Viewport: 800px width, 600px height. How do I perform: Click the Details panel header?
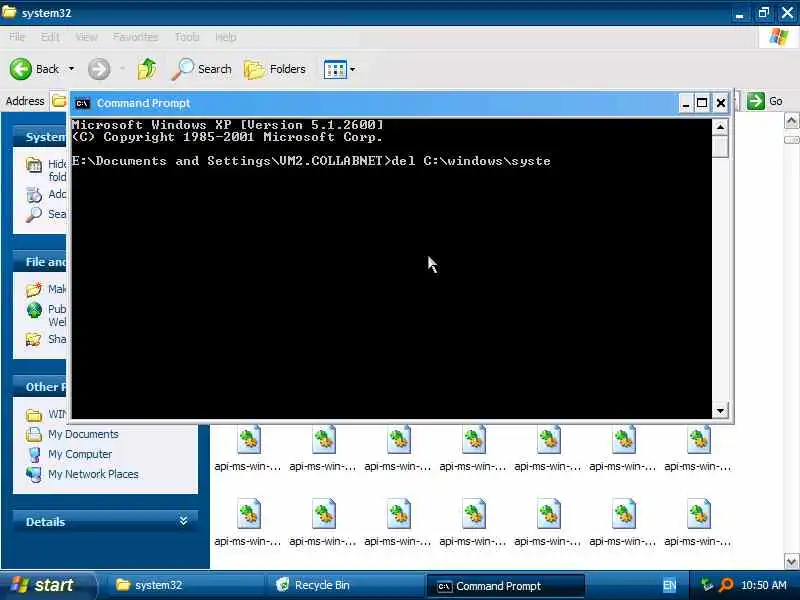tap(105, 521)
